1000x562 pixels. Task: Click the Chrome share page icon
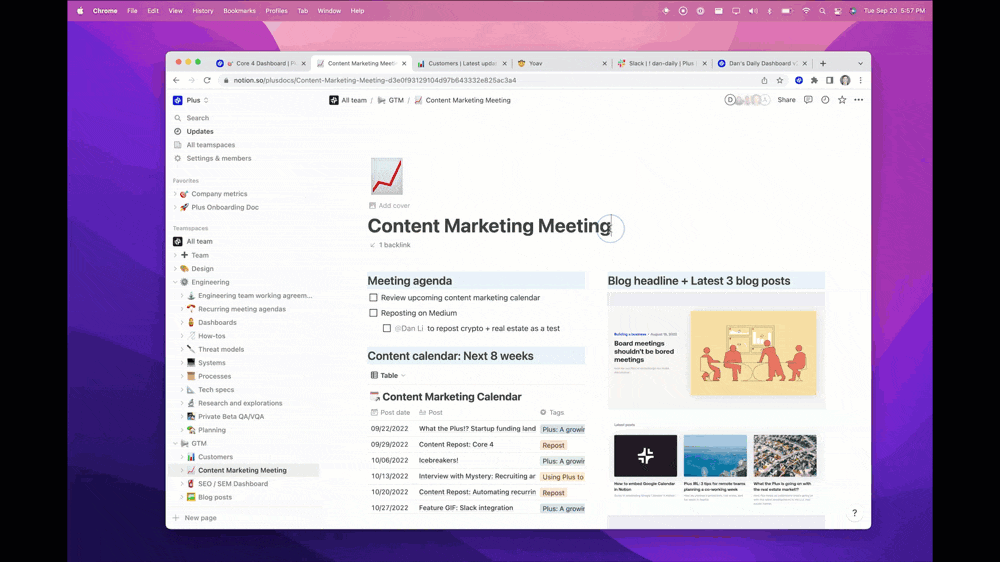click(x=764, y=80)
